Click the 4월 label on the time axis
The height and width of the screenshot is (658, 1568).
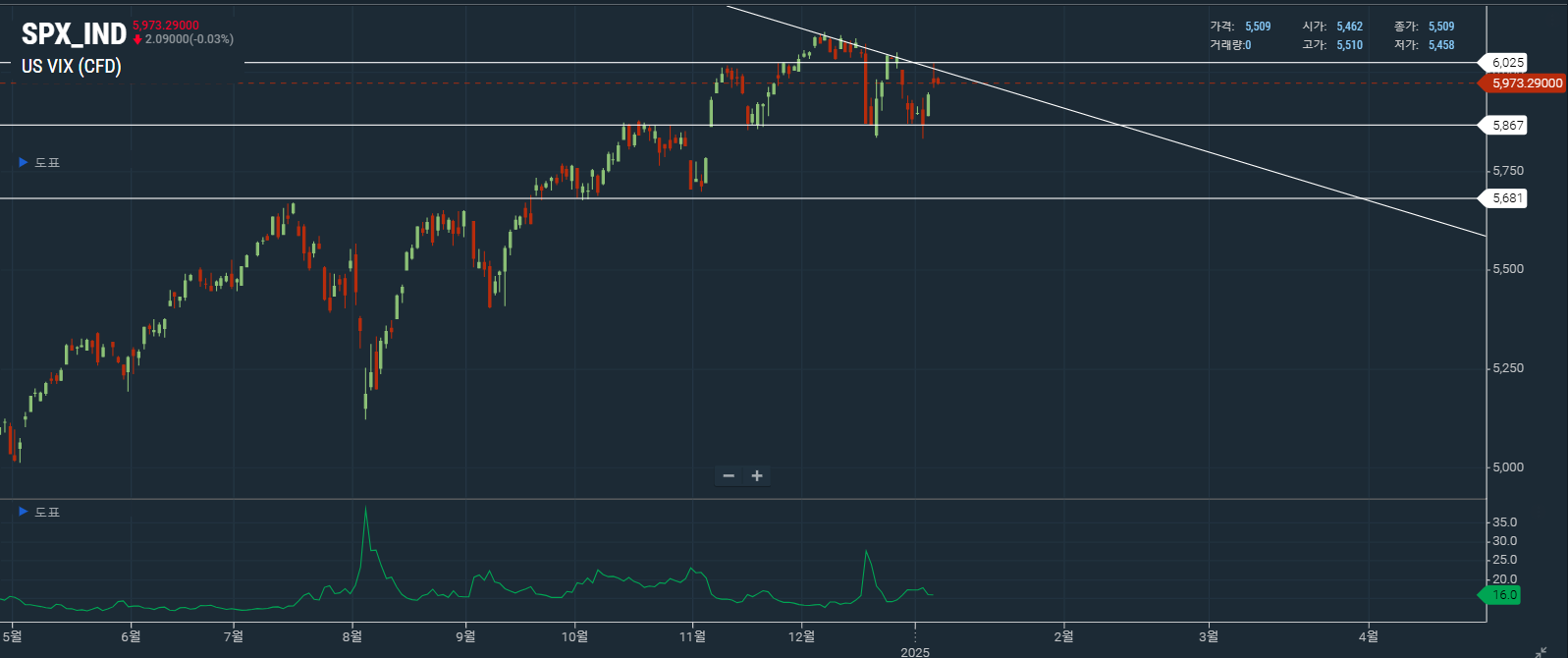point(1368,636)
